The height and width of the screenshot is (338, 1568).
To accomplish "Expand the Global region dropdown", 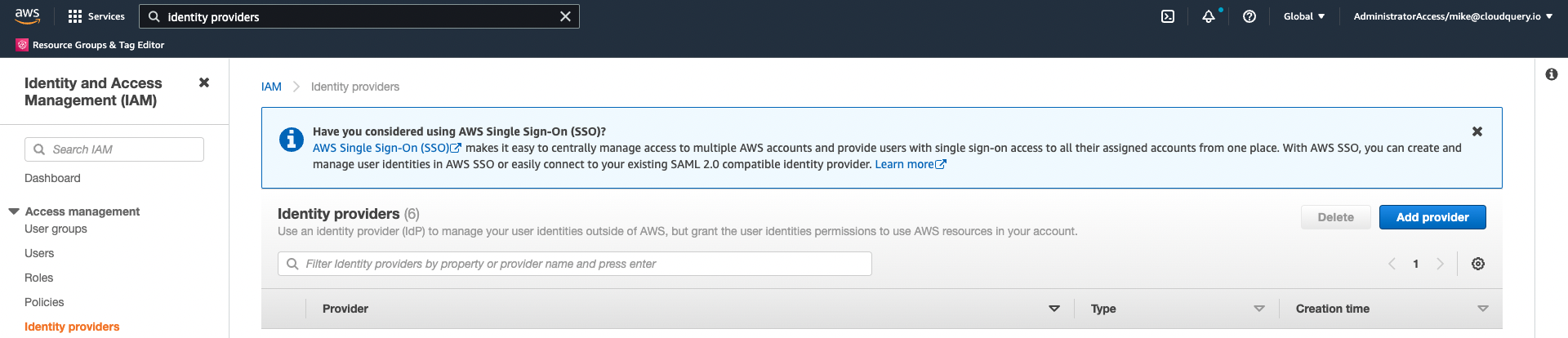I will [1304, 16].
